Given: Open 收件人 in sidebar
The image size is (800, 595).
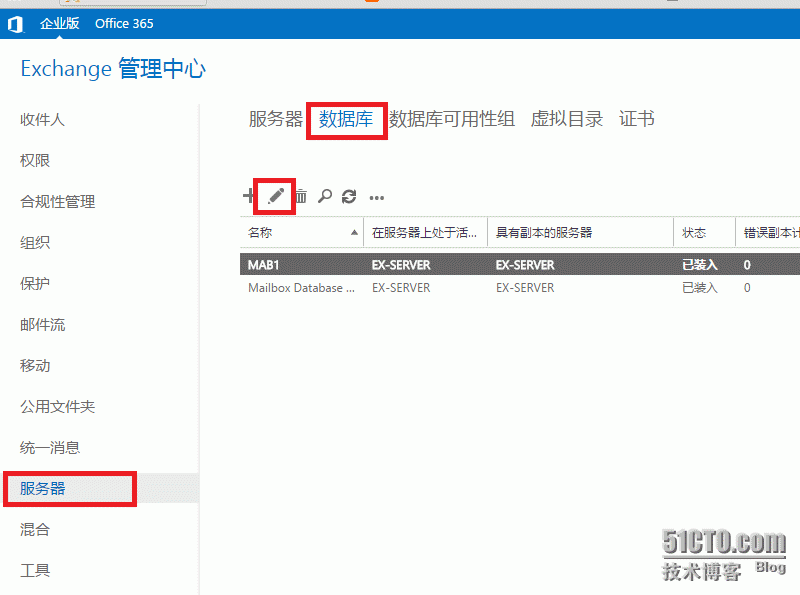Looking at the screenshot, I should (x=42, y=120).
